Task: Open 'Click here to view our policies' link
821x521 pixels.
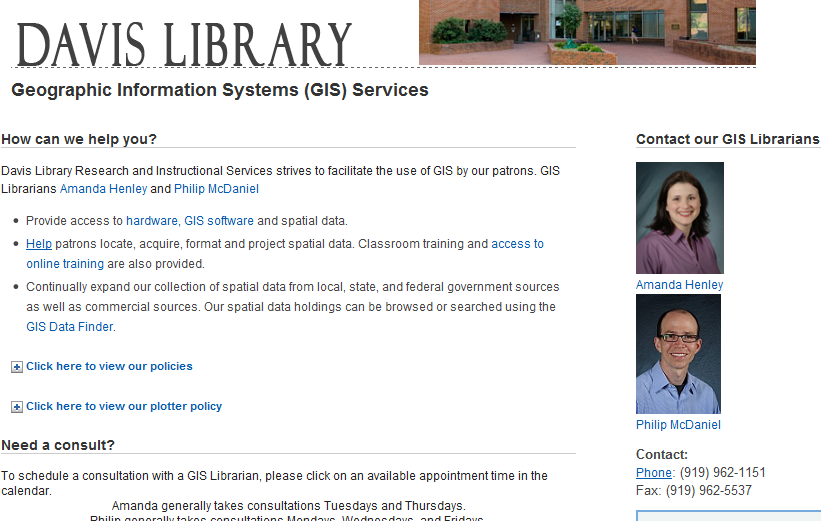Action: click(109, 367)
